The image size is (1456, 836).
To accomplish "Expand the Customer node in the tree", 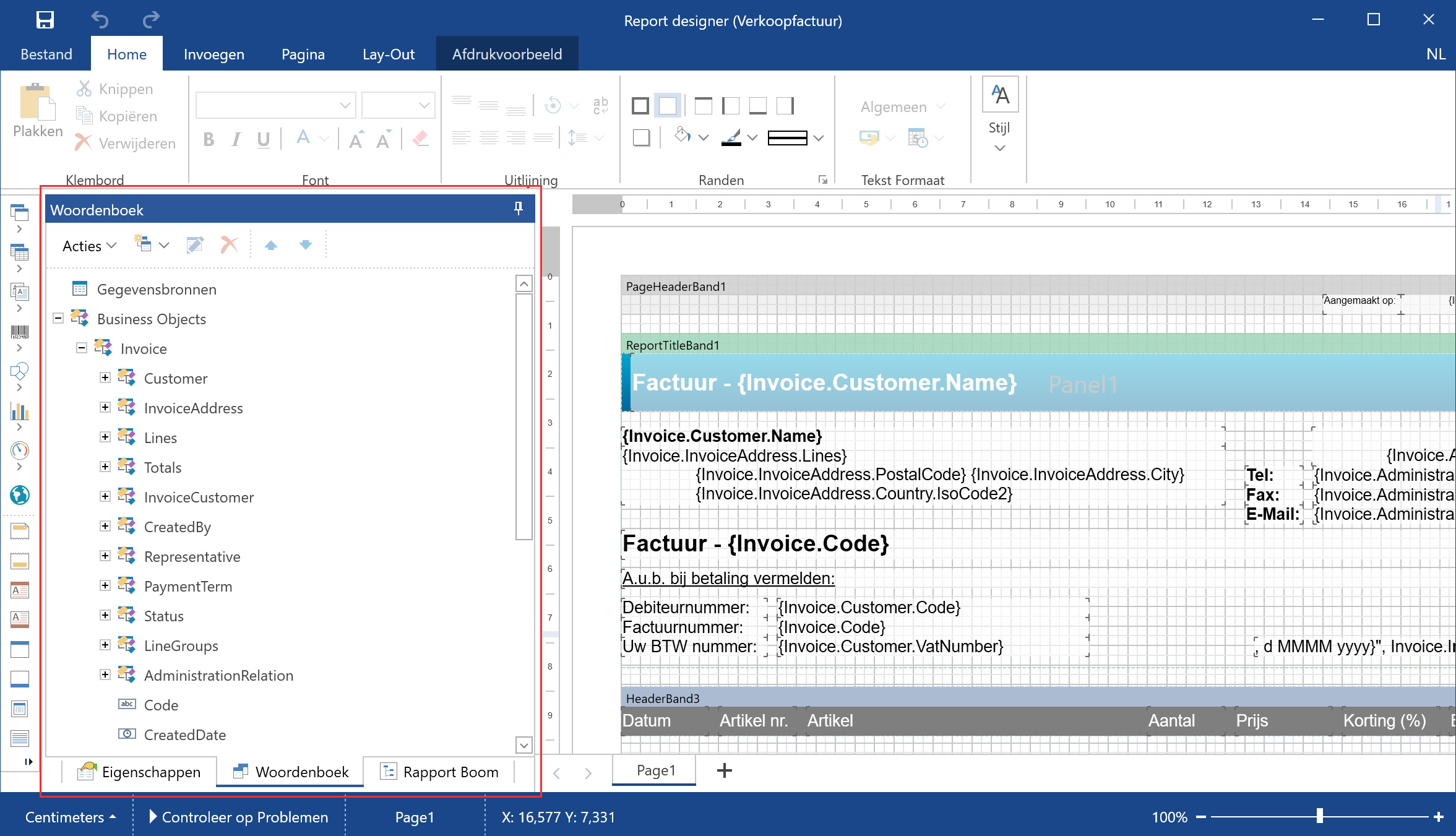I will 104,377.
